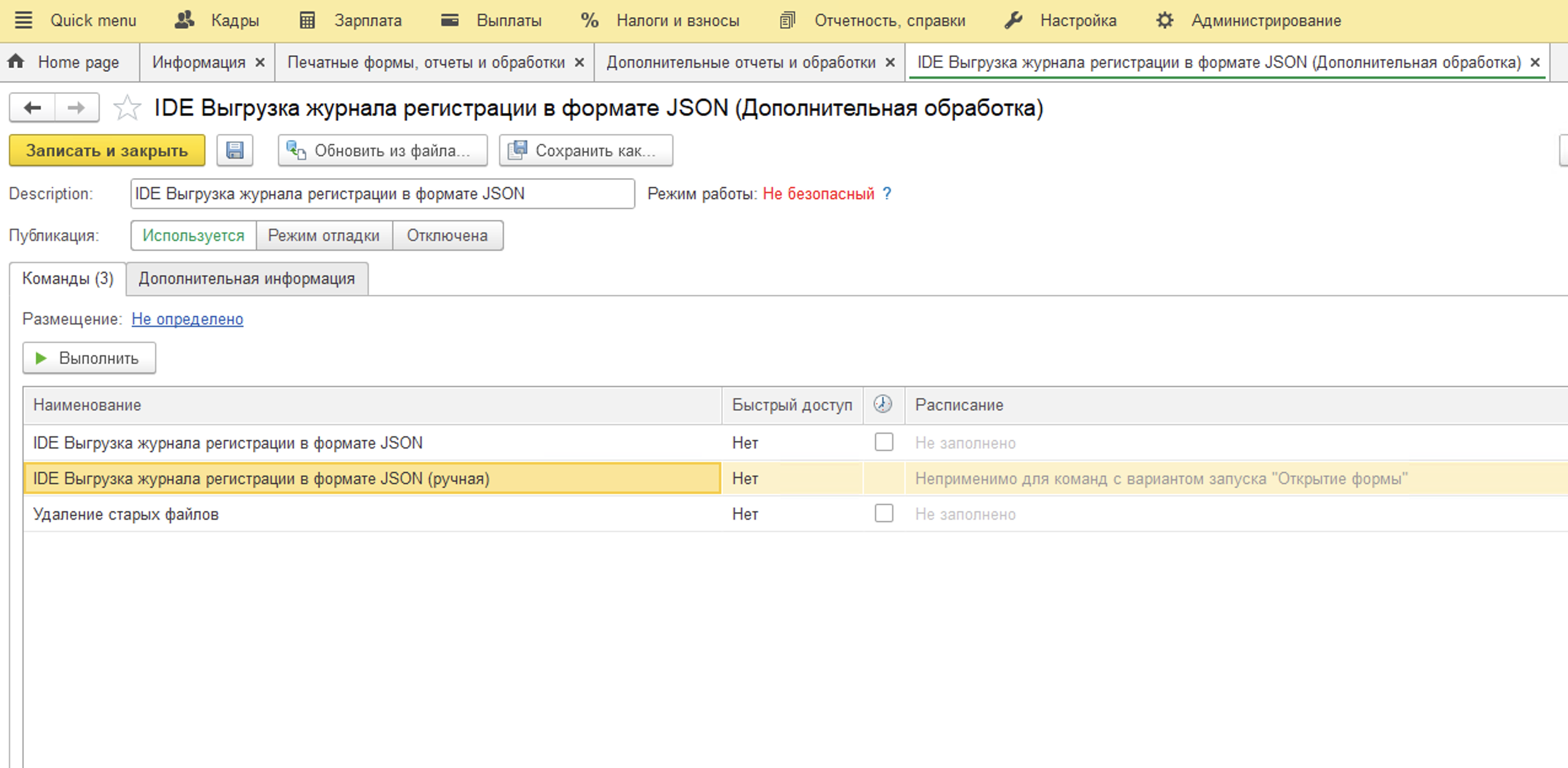Switch to Дополнительная информация tab
Screen dimensions: 1568x768
pyautogui.click(x=246, y=278)
